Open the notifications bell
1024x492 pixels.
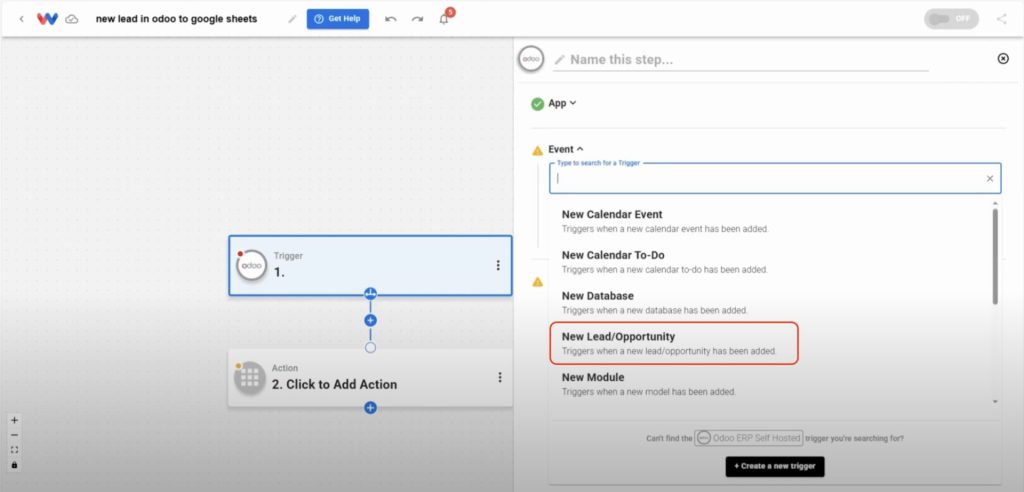point(444,19)
